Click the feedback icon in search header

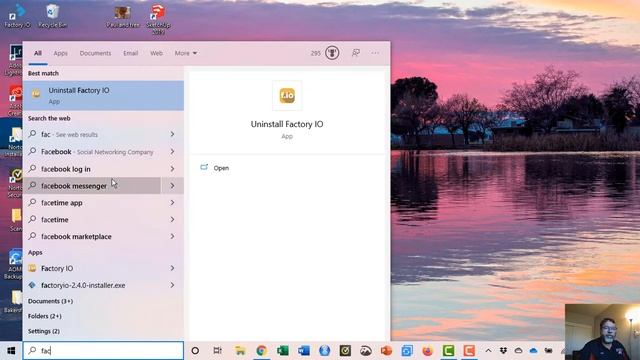point(356,53)
